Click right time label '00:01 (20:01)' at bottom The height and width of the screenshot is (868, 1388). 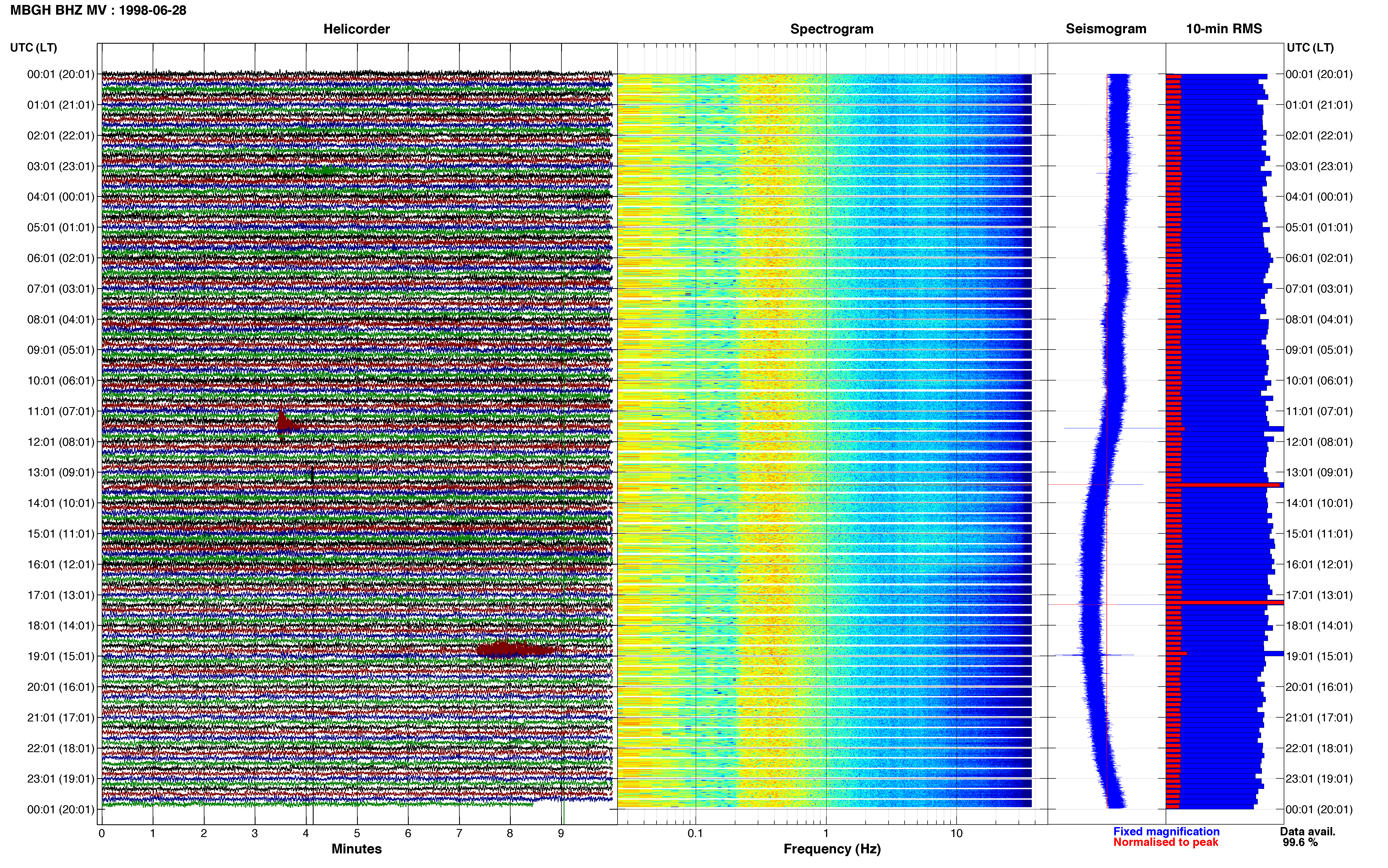1319,809
